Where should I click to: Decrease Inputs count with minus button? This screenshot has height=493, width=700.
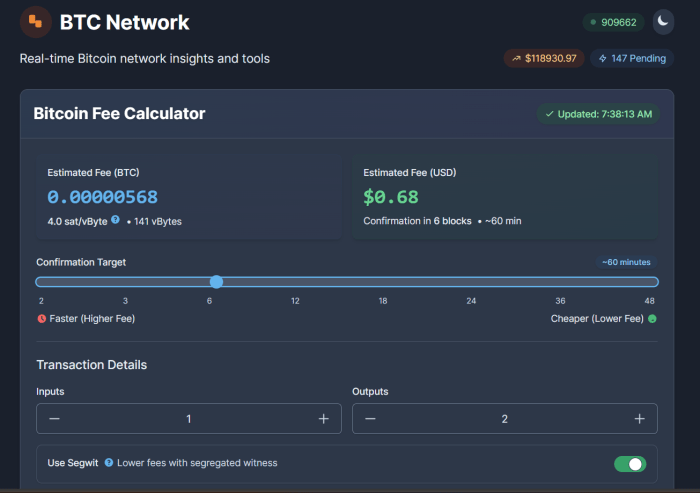pos(54,419)
